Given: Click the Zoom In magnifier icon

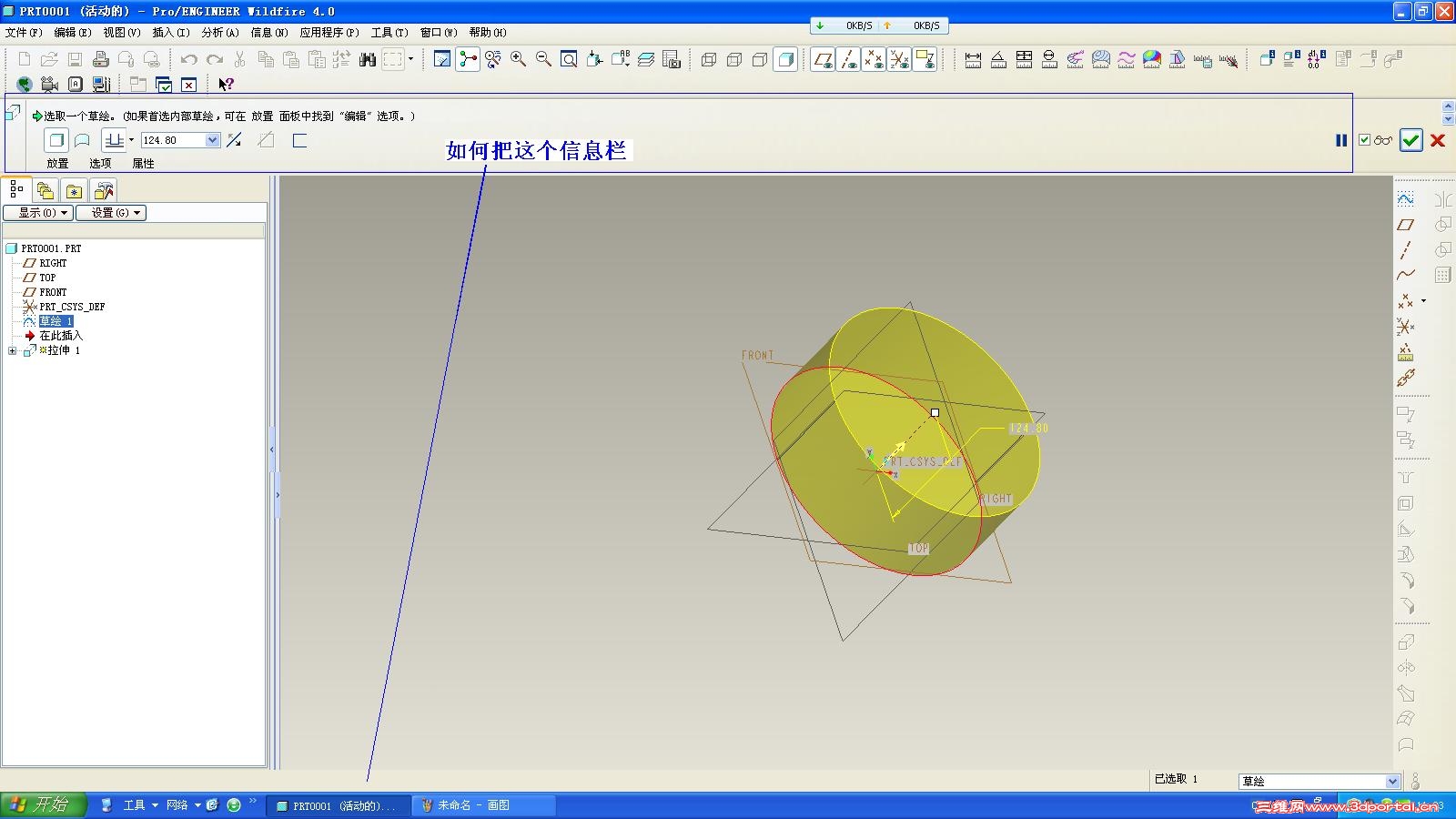Looking at the screenshot, I should 519,59.
